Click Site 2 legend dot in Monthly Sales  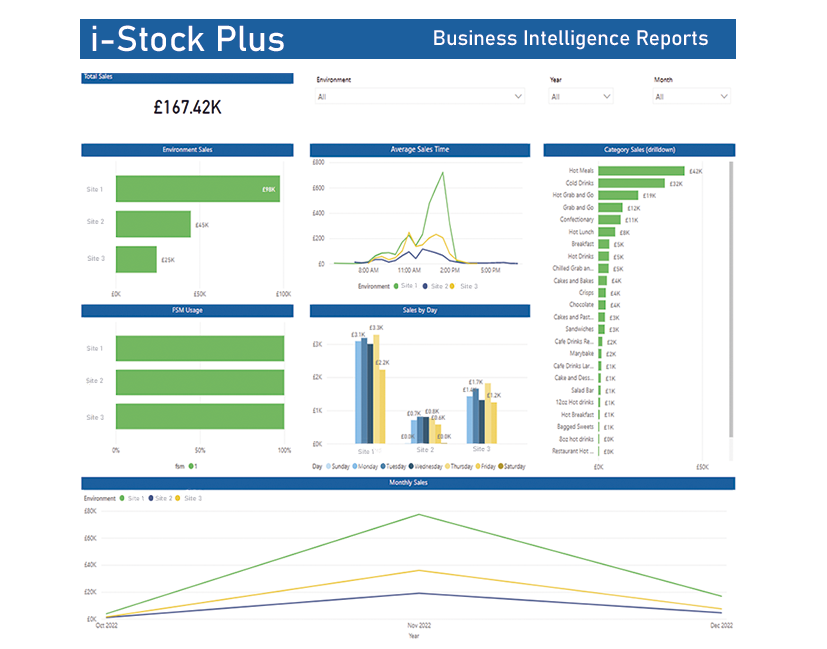click(x=151, y=498)
